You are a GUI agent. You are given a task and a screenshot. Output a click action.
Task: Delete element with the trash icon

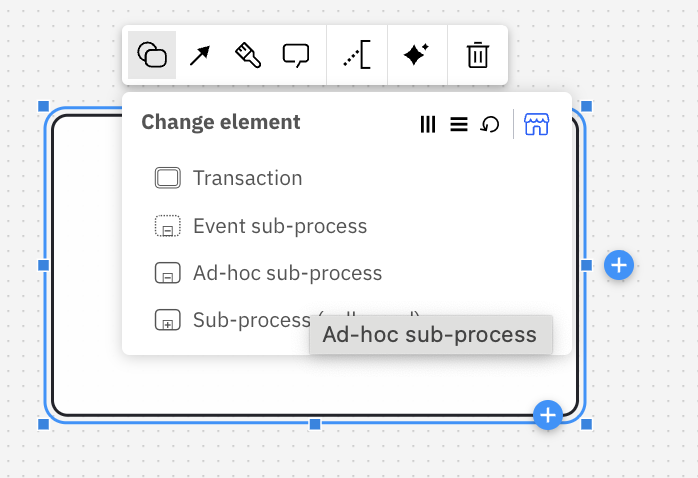[478, 55]
